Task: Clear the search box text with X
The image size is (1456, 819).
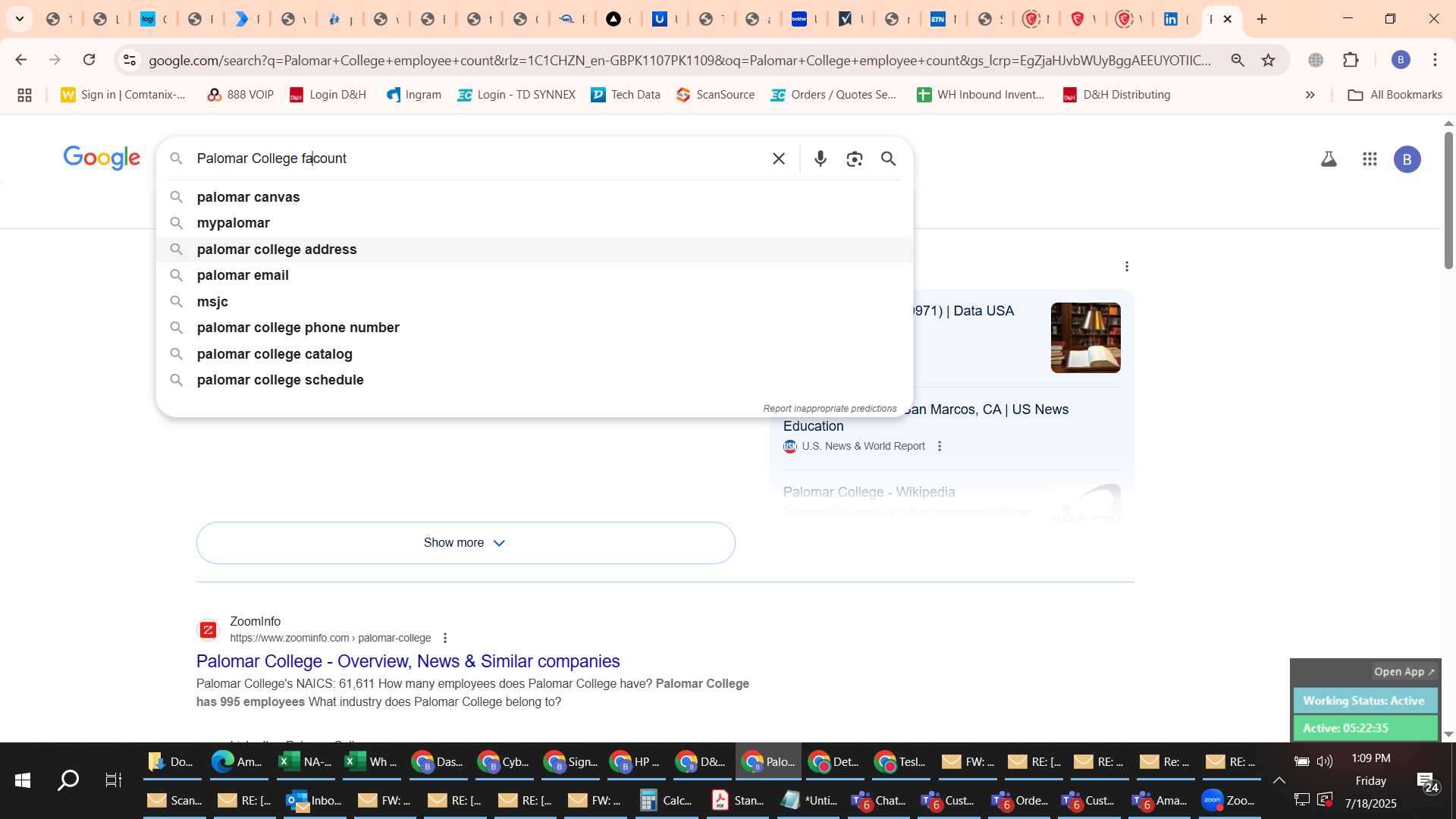Action: coord(779,158)
